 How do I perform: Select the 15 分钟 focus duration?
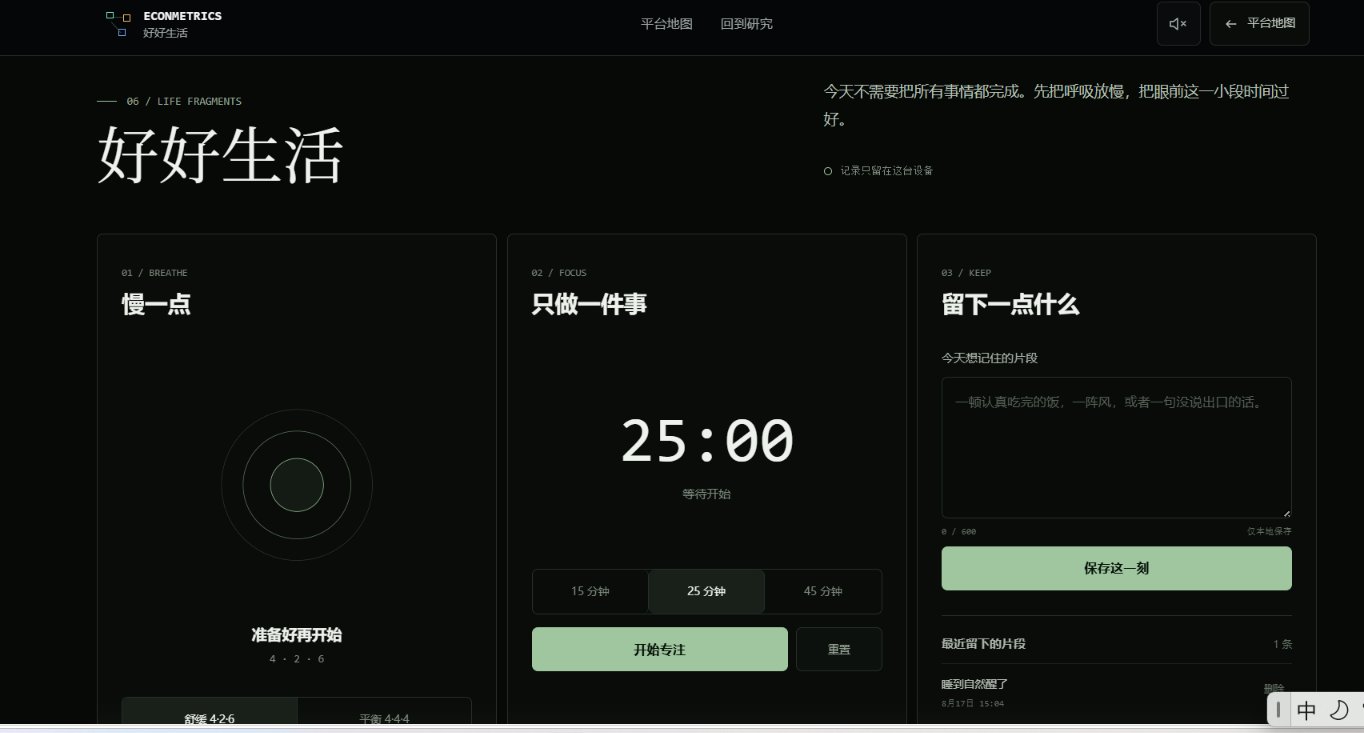pyautogui.click(x=590, y=591)
